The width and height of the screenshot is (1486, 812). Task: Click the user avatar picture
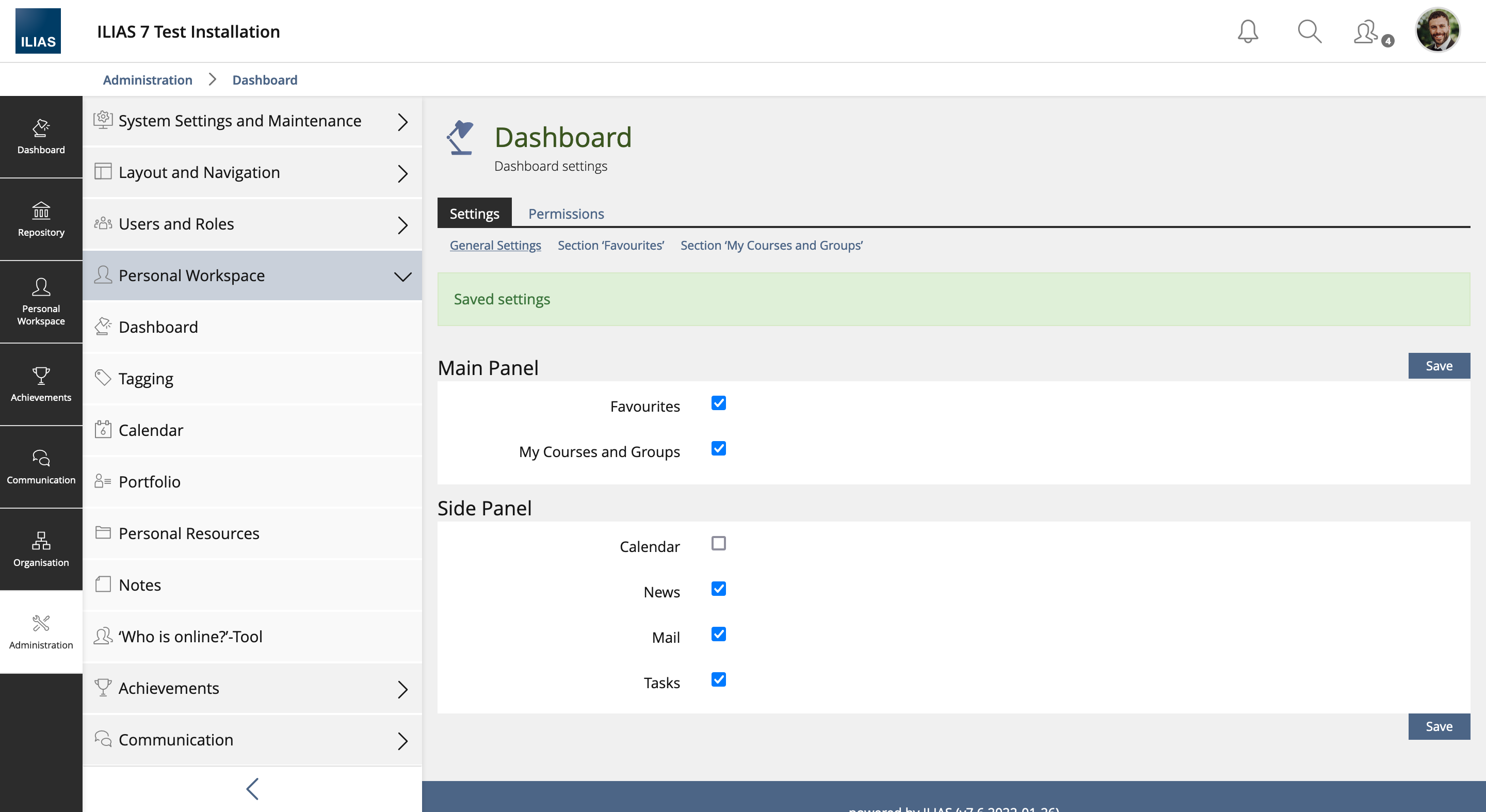point(1437,30)
